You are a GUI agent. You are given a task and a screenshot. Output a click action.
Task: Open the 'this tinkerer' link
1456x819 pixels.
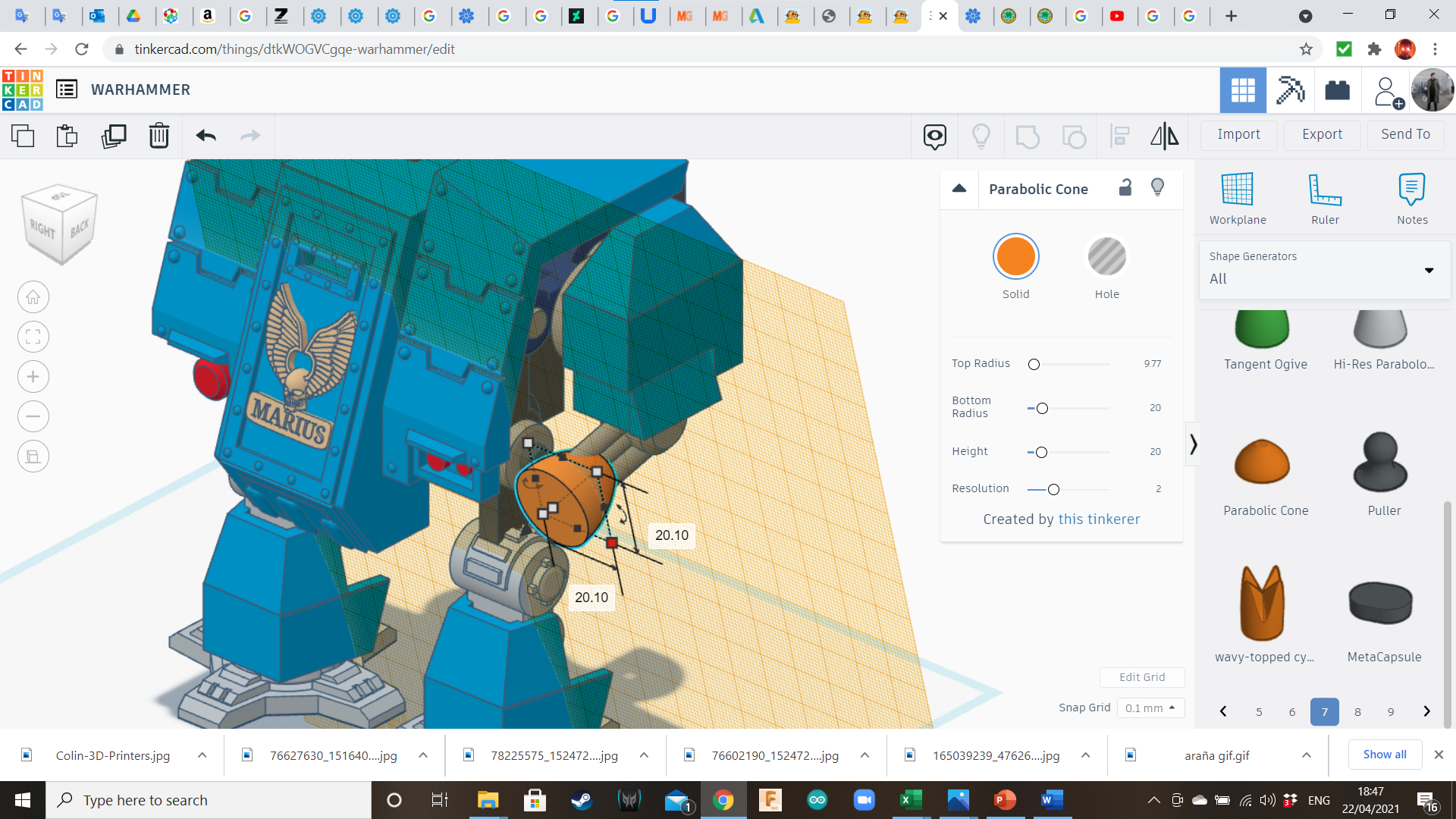[x=1099, y=519]
